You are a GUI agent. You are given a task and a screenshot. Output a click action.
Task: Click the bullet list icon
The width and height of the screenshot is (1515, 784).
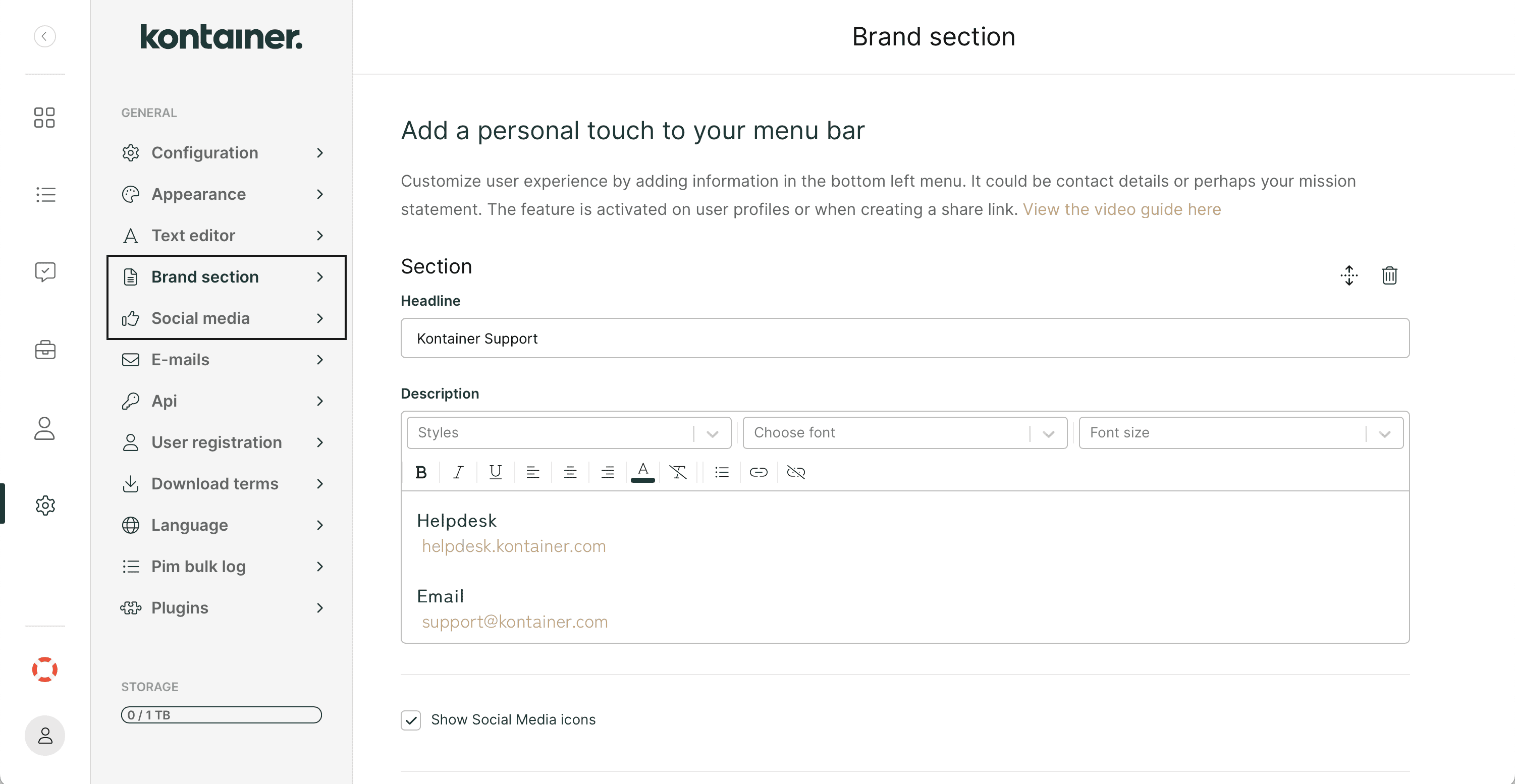(x=720, y=471)
